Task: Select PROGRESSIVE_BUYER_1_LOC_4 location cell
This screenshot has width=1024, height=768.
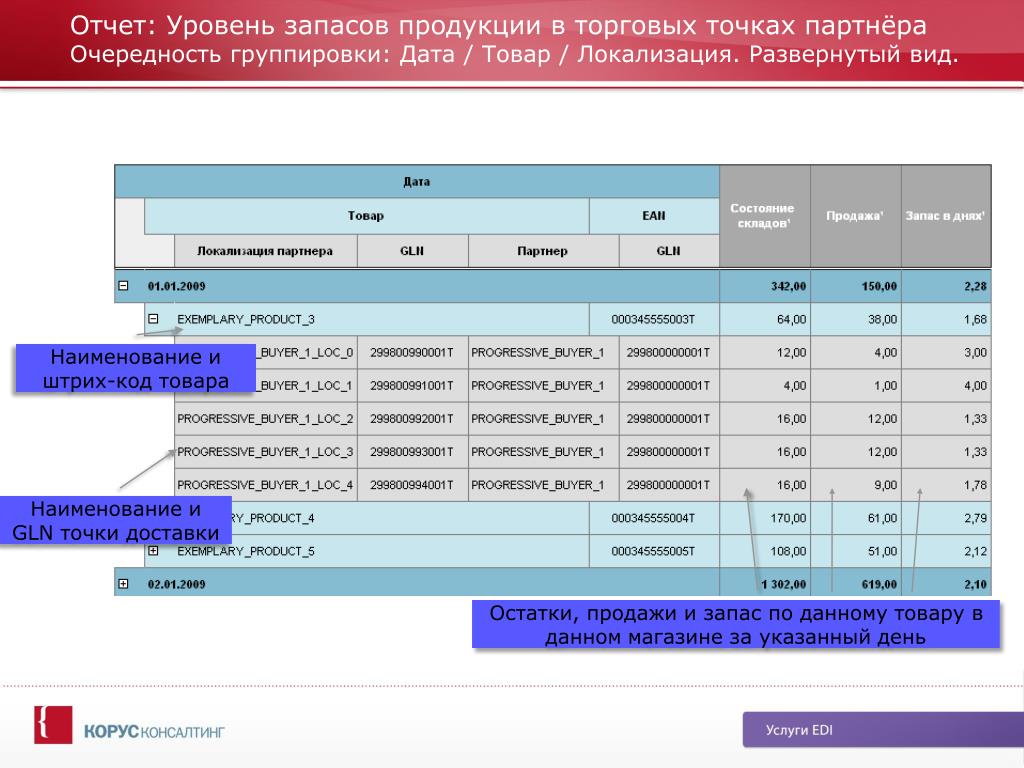Action: 265,485
